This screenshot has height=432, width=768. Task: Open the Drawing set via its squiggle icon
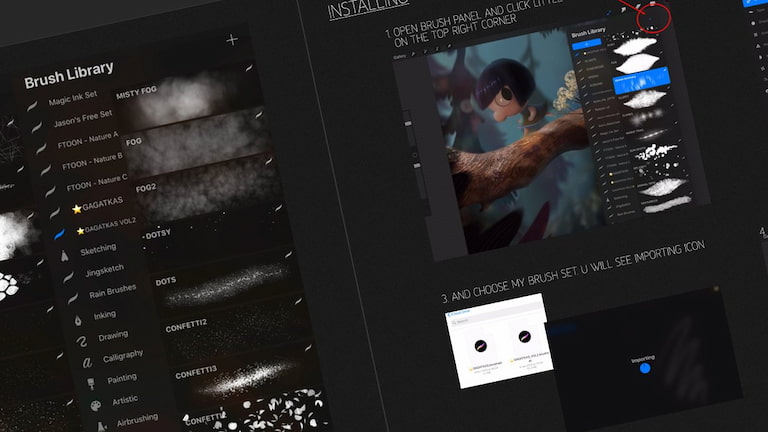82,341
